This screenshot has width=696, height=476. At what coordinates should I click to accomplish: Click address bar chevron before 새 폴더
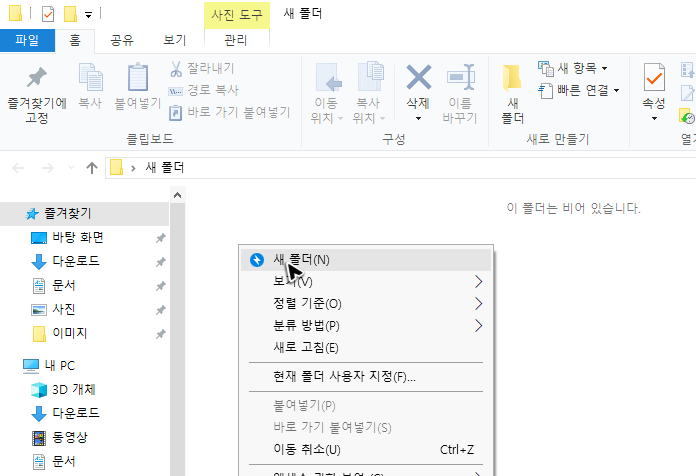coord(133,168)
